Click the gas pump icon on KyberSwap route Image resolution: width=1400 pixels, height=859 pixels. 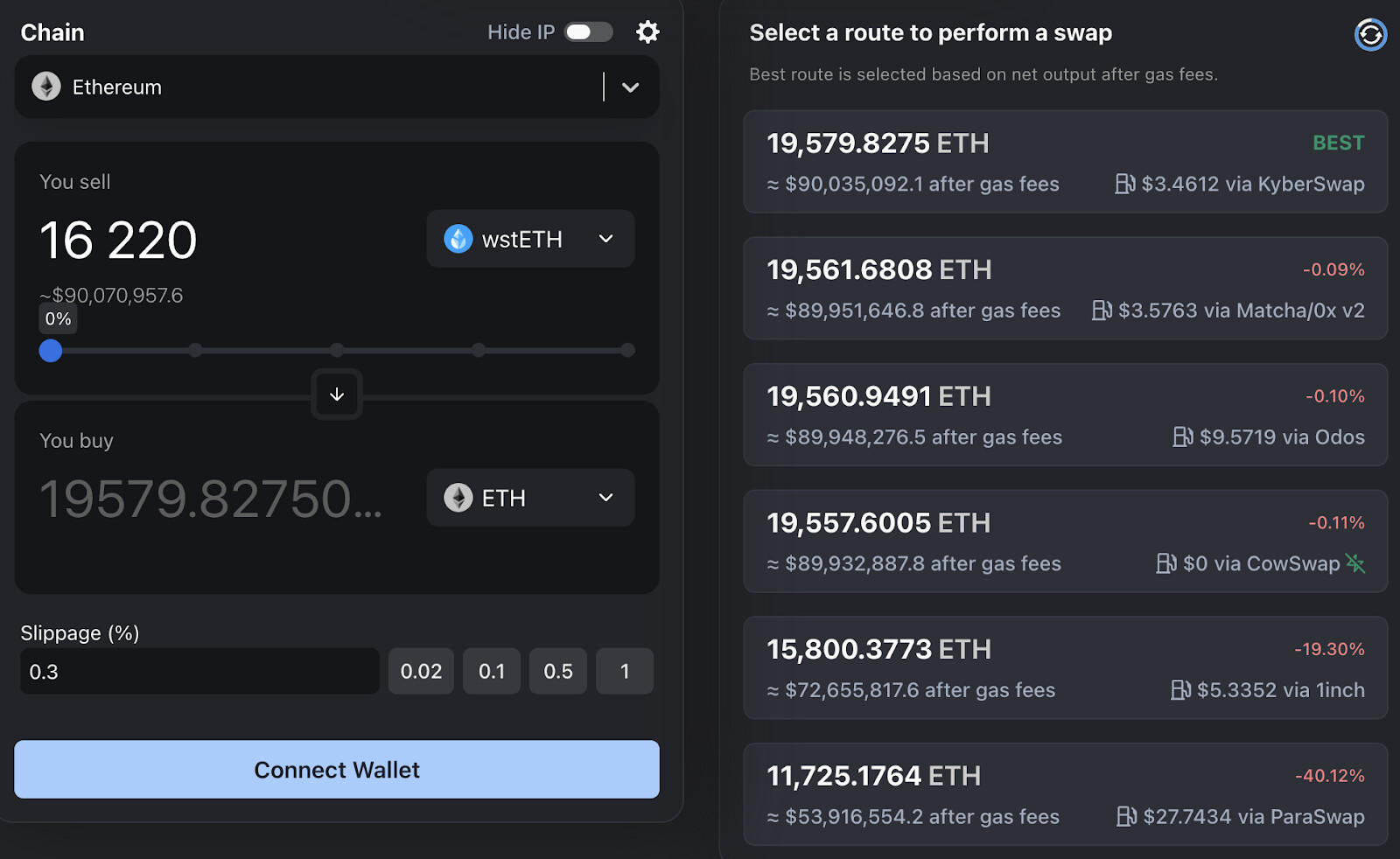(1125, 184)
